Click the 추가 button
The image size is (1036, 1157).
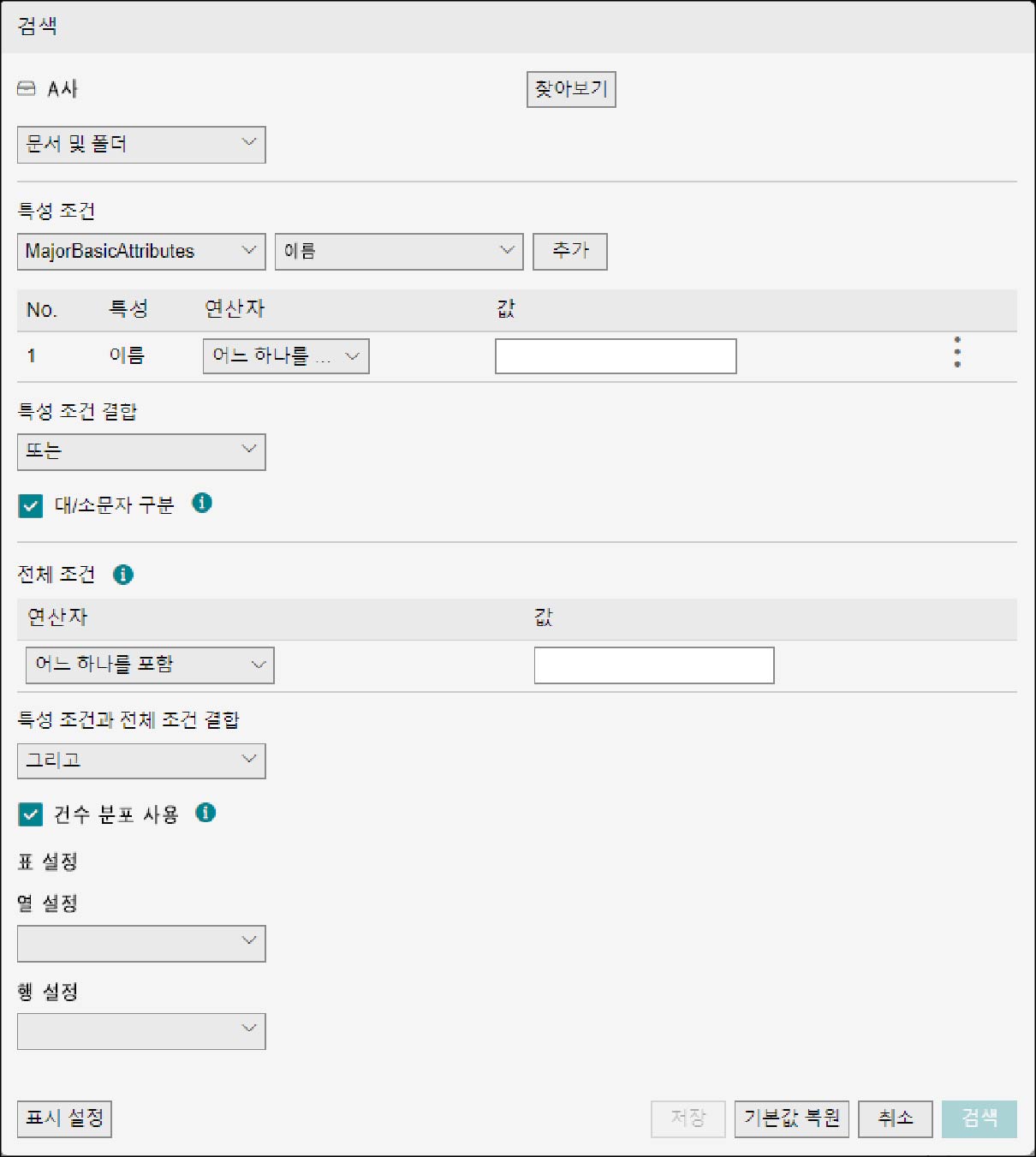pos(570,252)
